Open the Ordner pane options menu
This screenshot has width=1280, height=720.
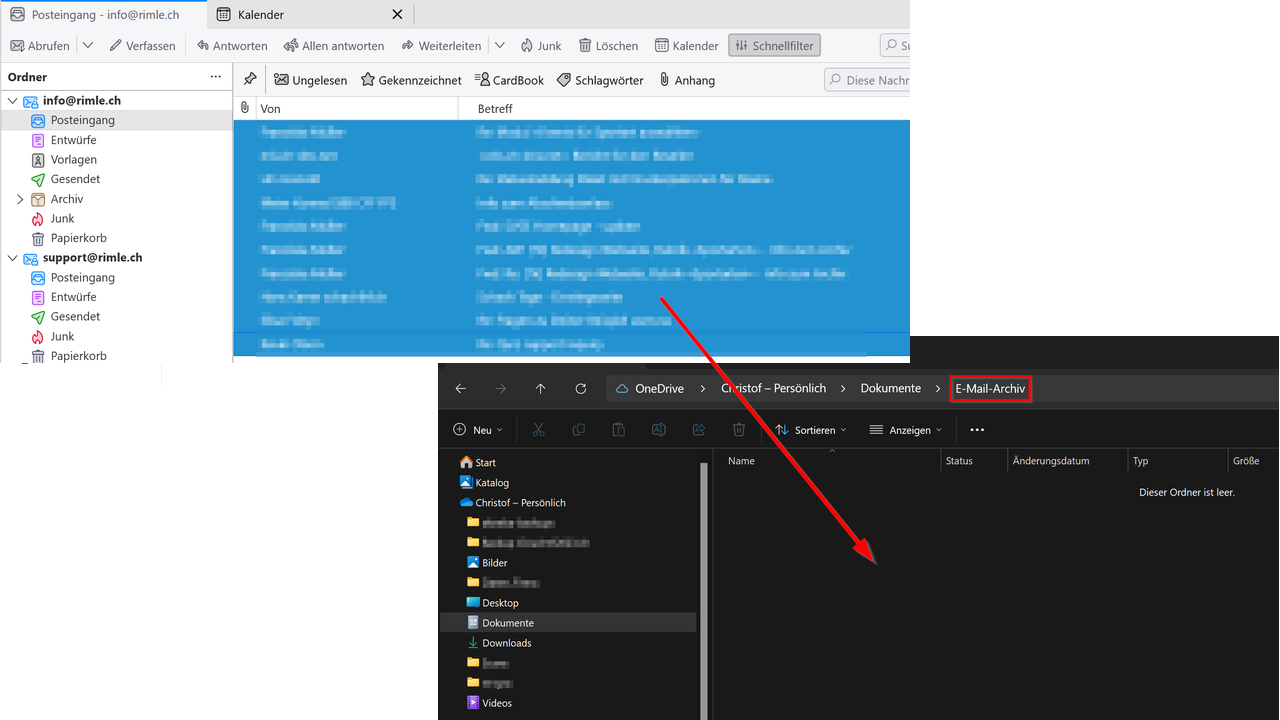tap(216, 77)
